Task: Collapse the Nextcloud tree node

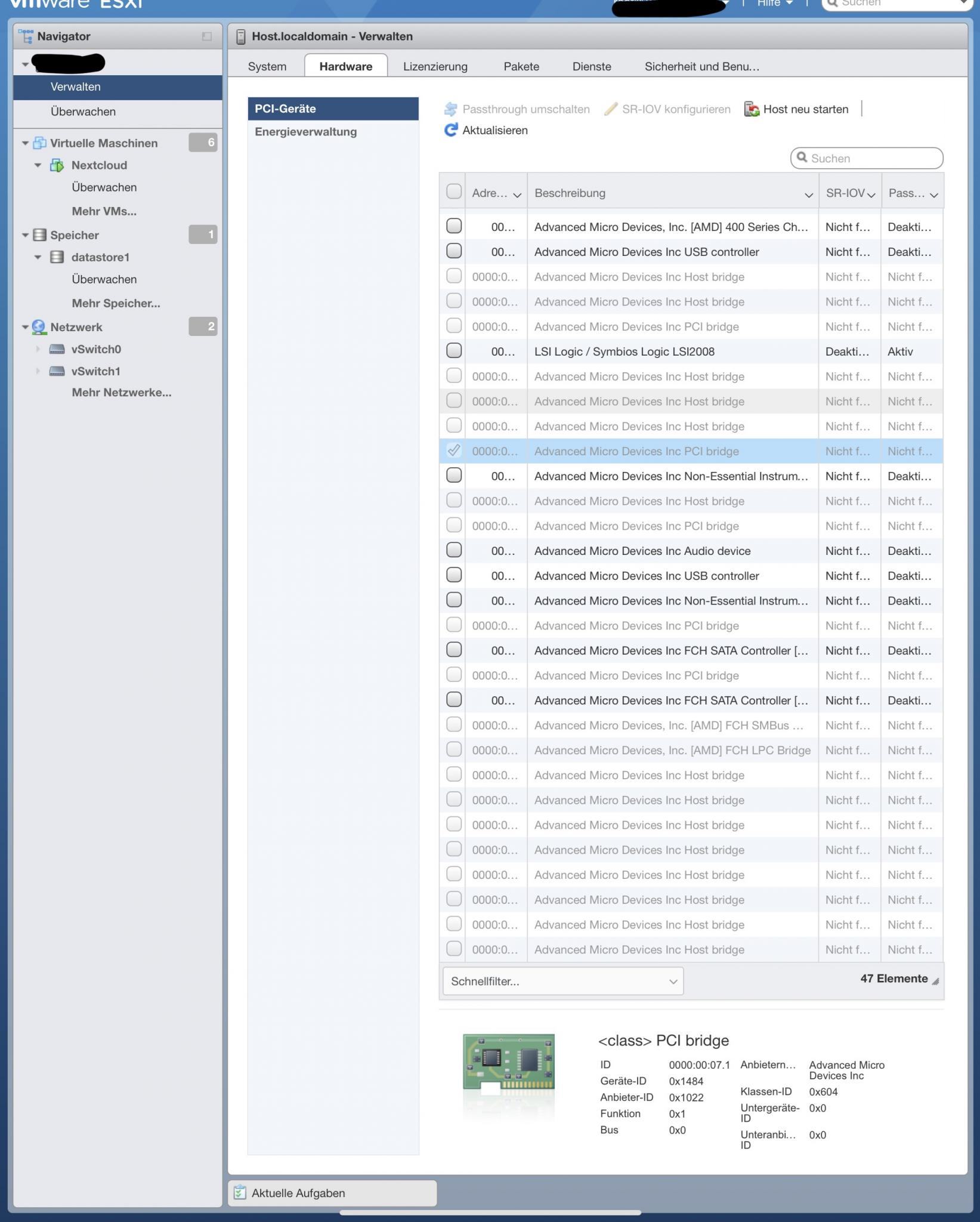Action: pos(38,165)
